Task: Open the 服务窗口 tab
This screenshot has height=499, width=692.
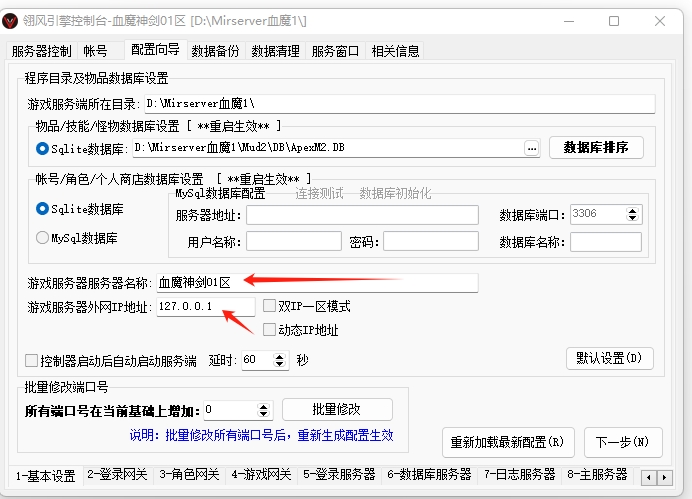Action: tap(337, 51)
